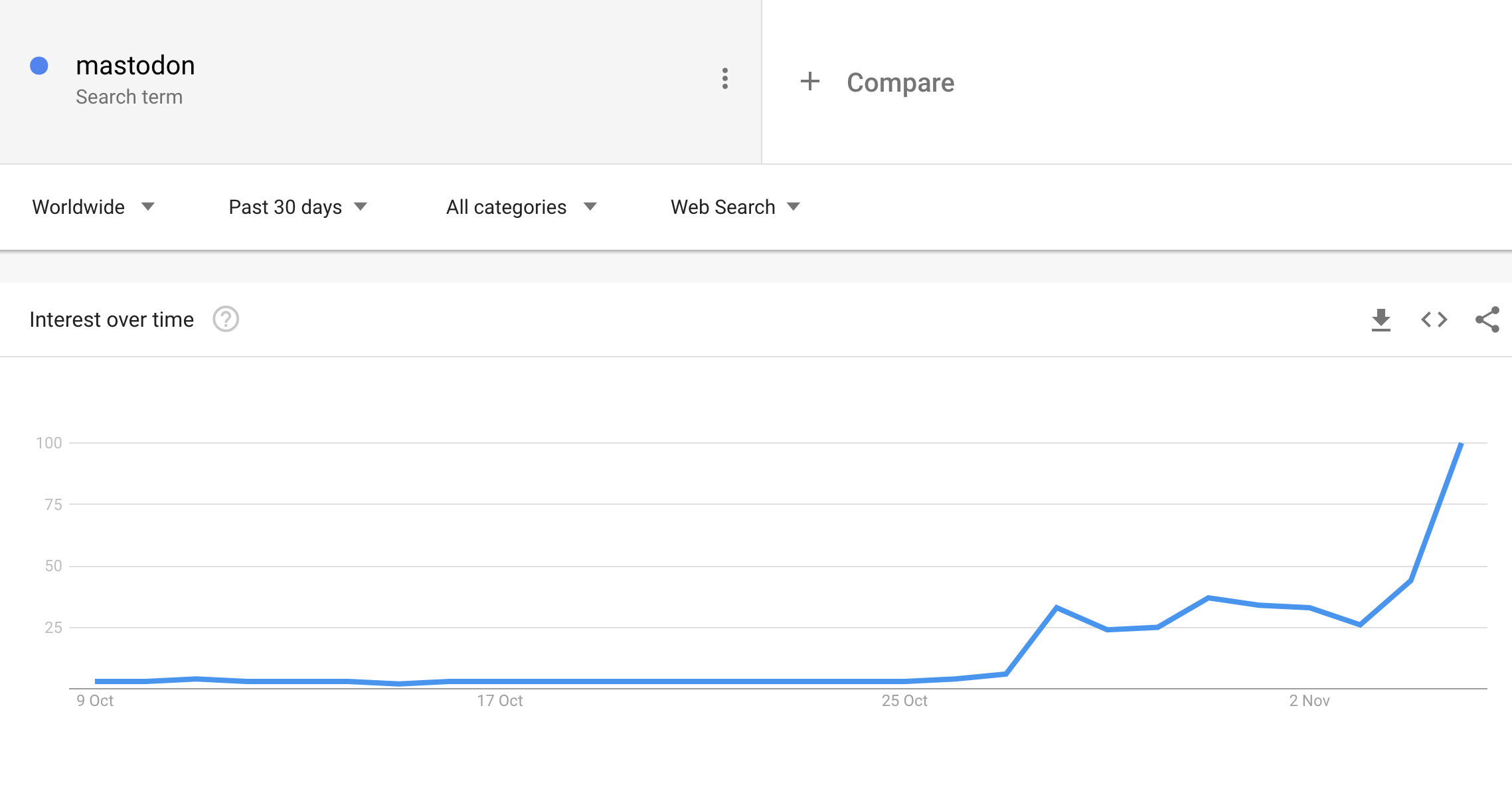The height and width of the screenshot is (803, 1512).
Task: Click the Interest over time heading
Action: click(112, 319)
